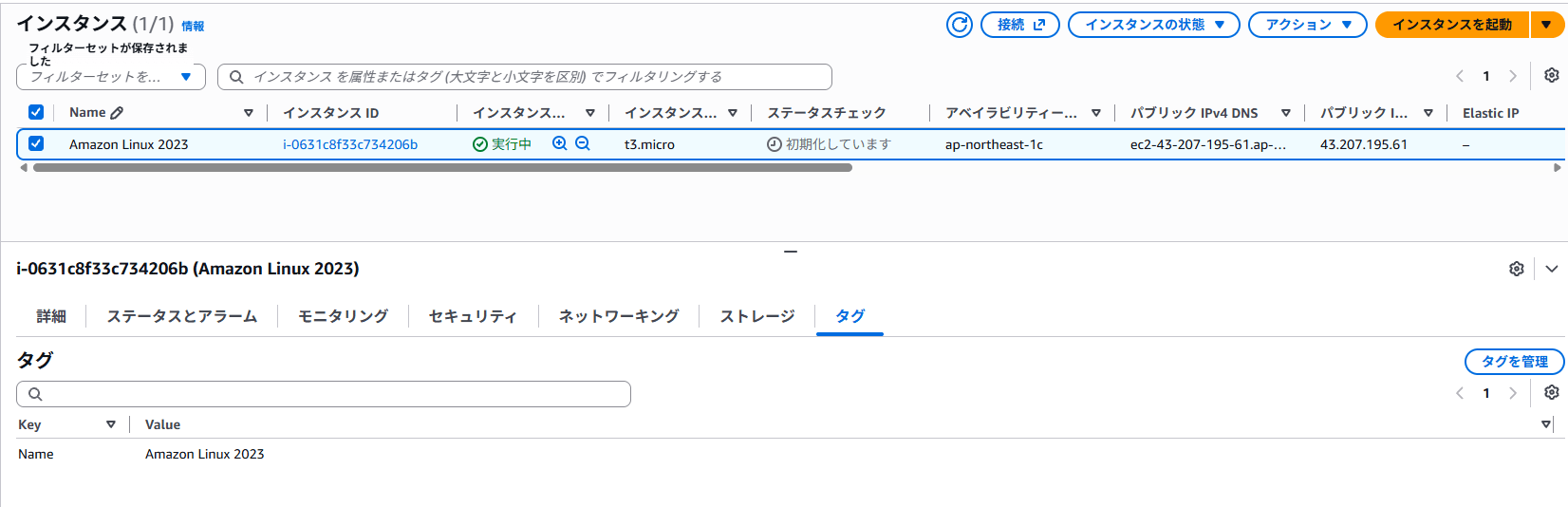Sort tags by Key column arrow

click(x=111, y=424)
